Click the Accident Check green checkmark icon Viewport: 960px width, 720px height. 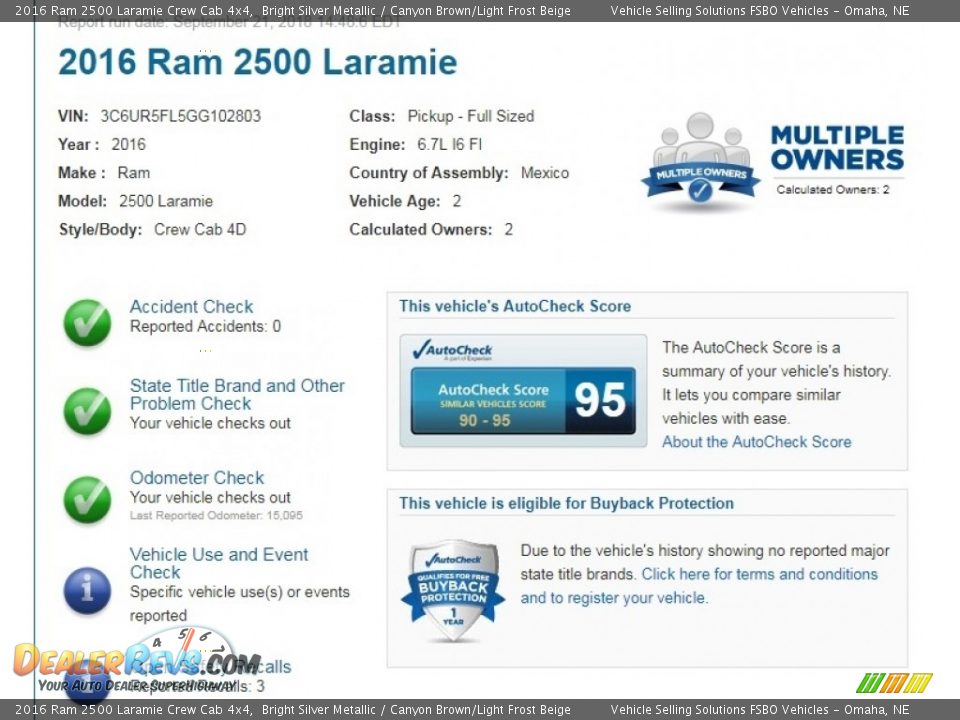click(x=88, y=323)
